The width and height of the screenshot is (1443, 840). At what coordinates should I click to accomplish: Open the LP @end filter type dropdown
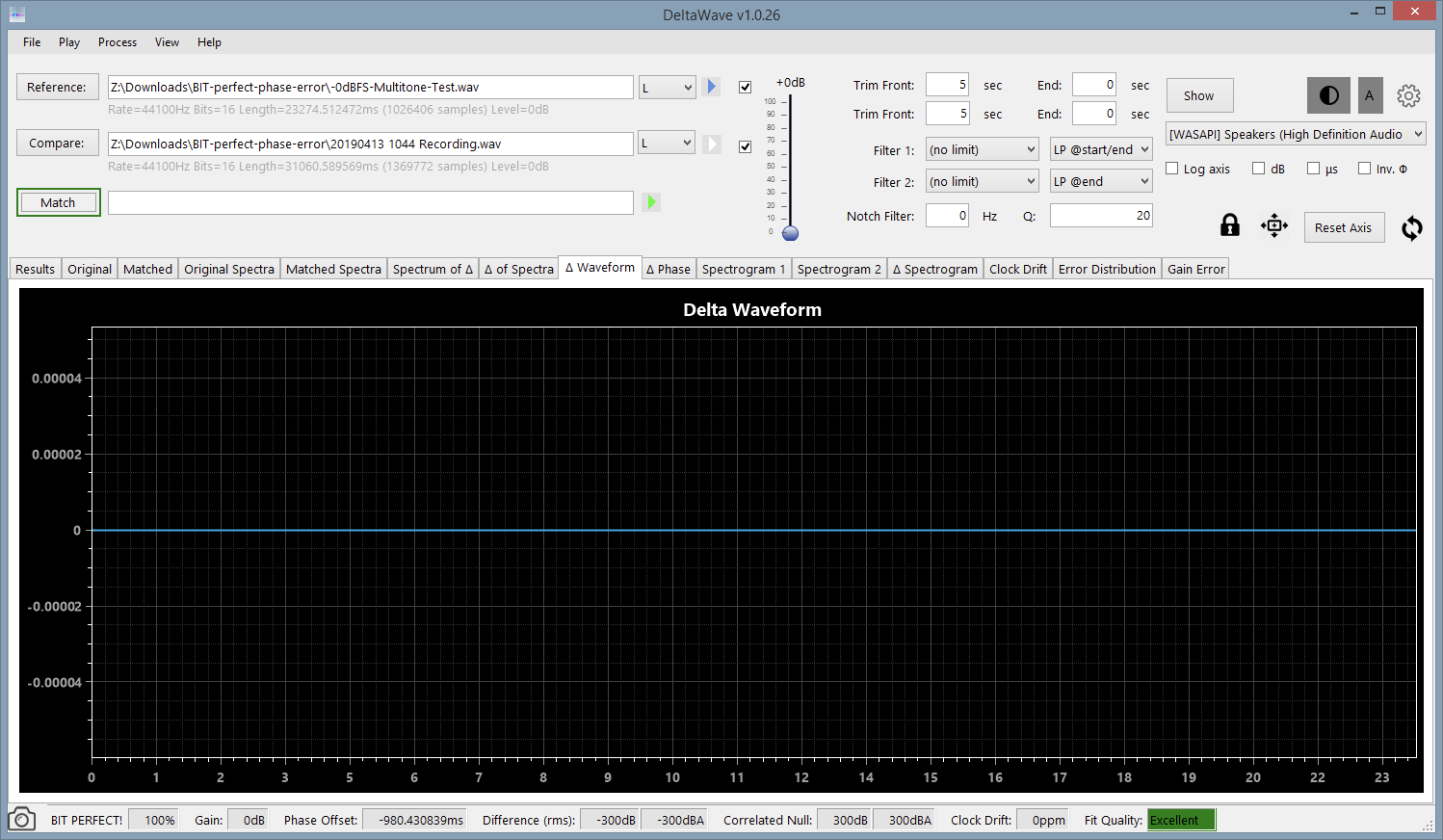point(1101,181)
